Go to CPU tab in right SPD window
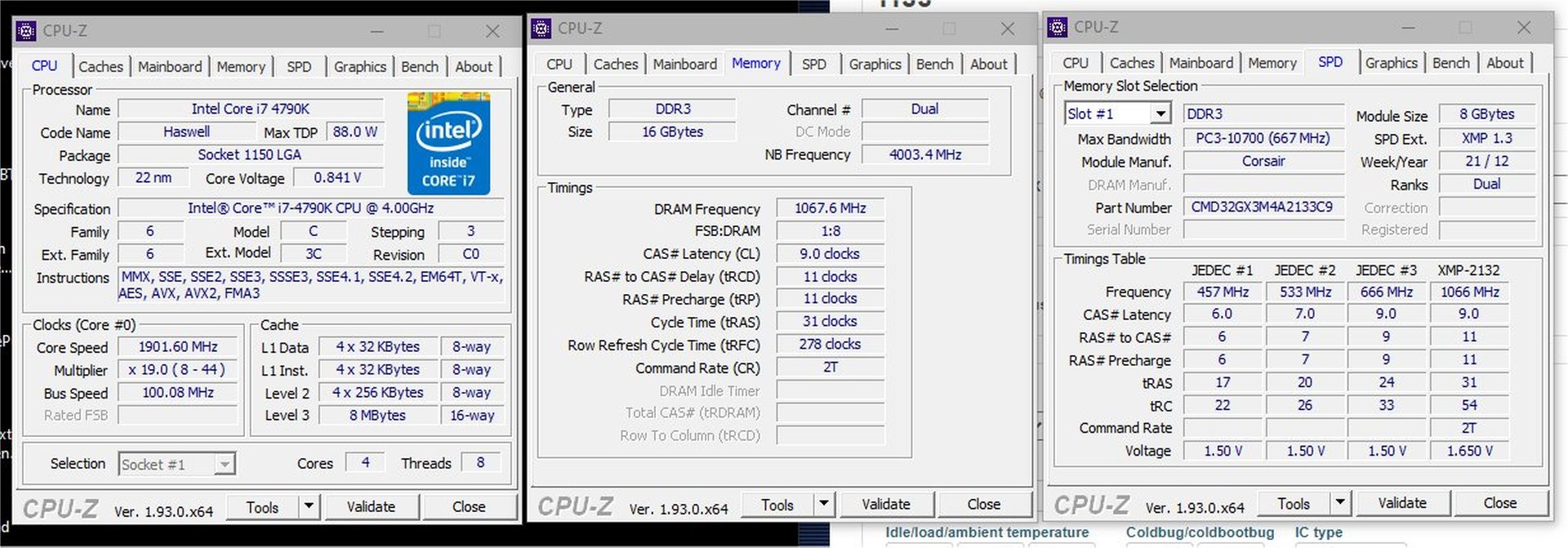Image resolution: width=1568 pixels, height=548 pixels. coord(1076,64)
